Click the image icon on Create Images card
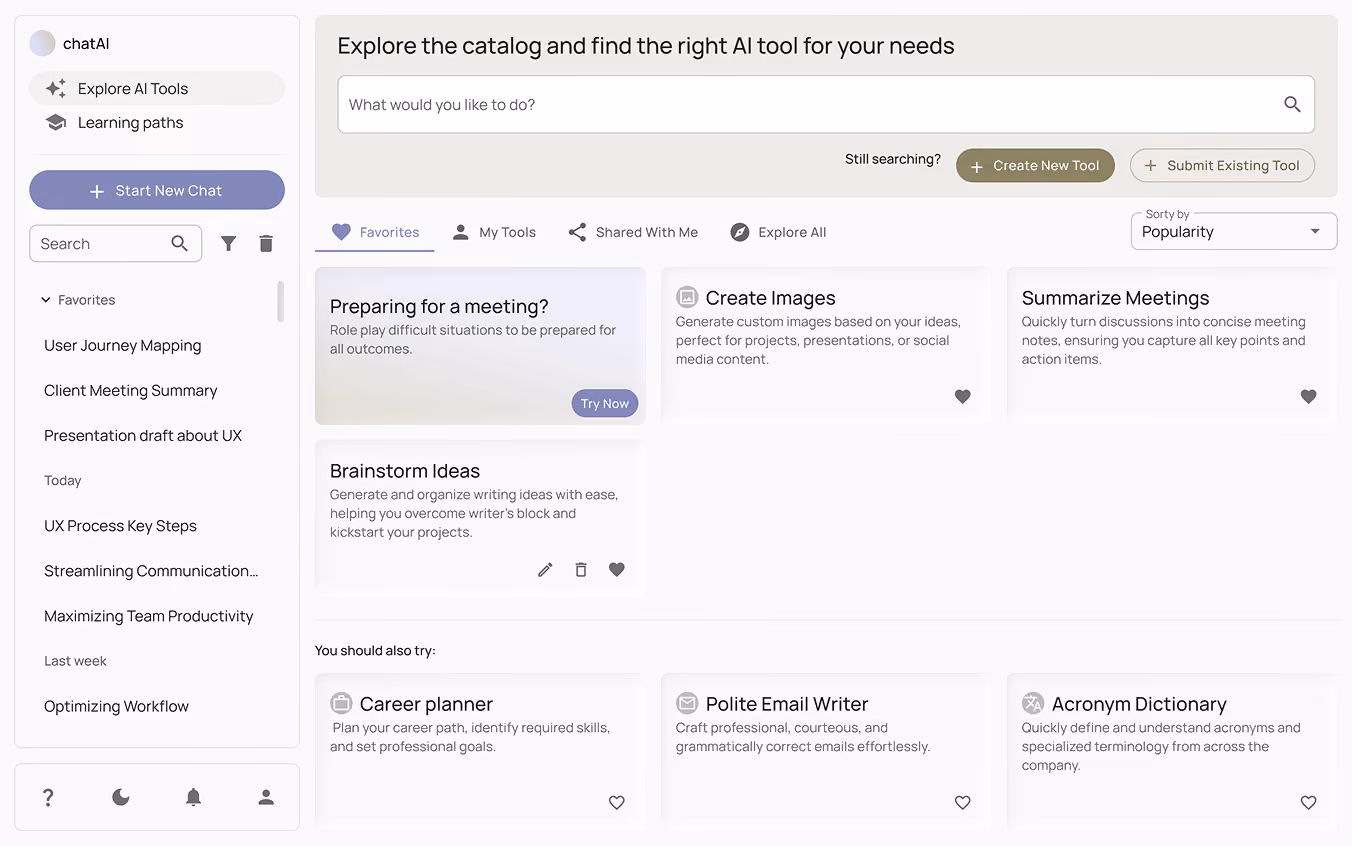Viewport: 1352px width, 846px height. tap(687, 297)
